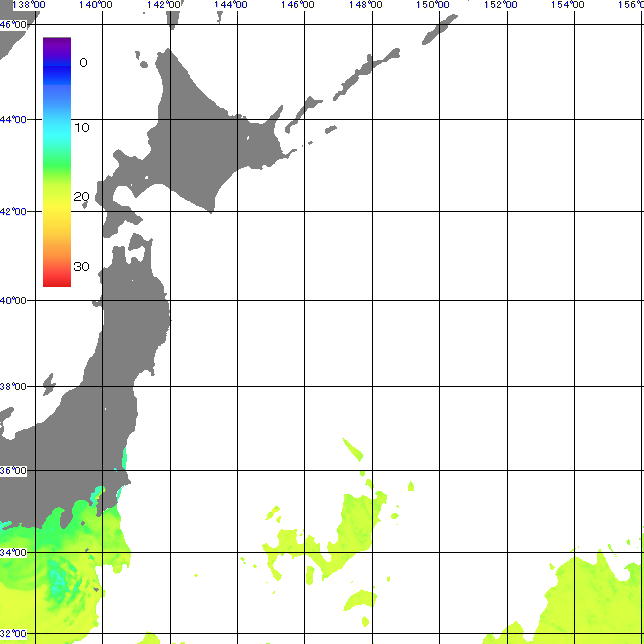Screen dimensions: 644x644
Task: Click the 144°00 longitude label at top
Action: pos(230,5)
